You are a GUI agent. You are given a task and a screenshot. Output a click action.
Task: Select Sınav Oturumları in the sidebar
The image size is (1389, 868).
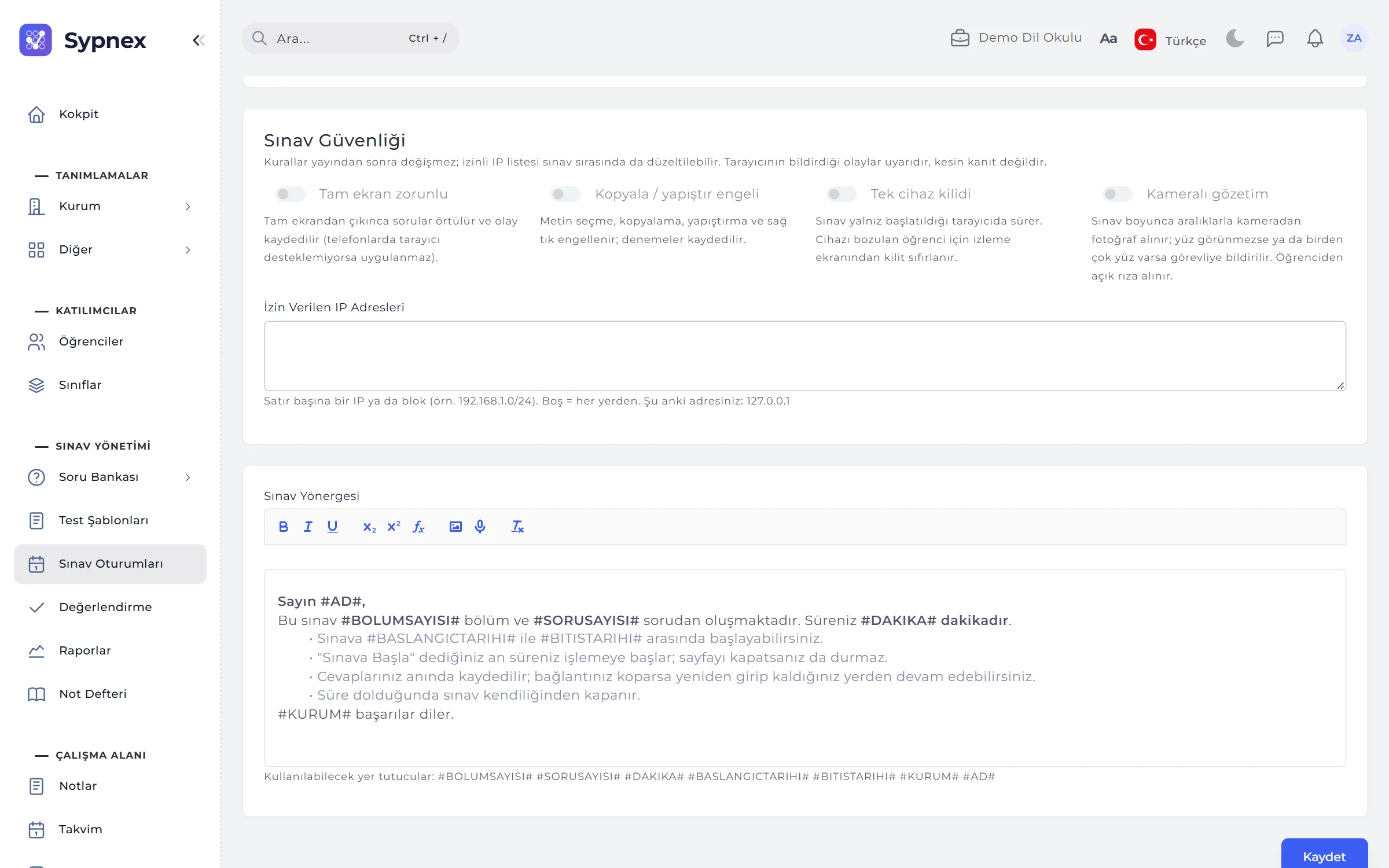(110, 564)
